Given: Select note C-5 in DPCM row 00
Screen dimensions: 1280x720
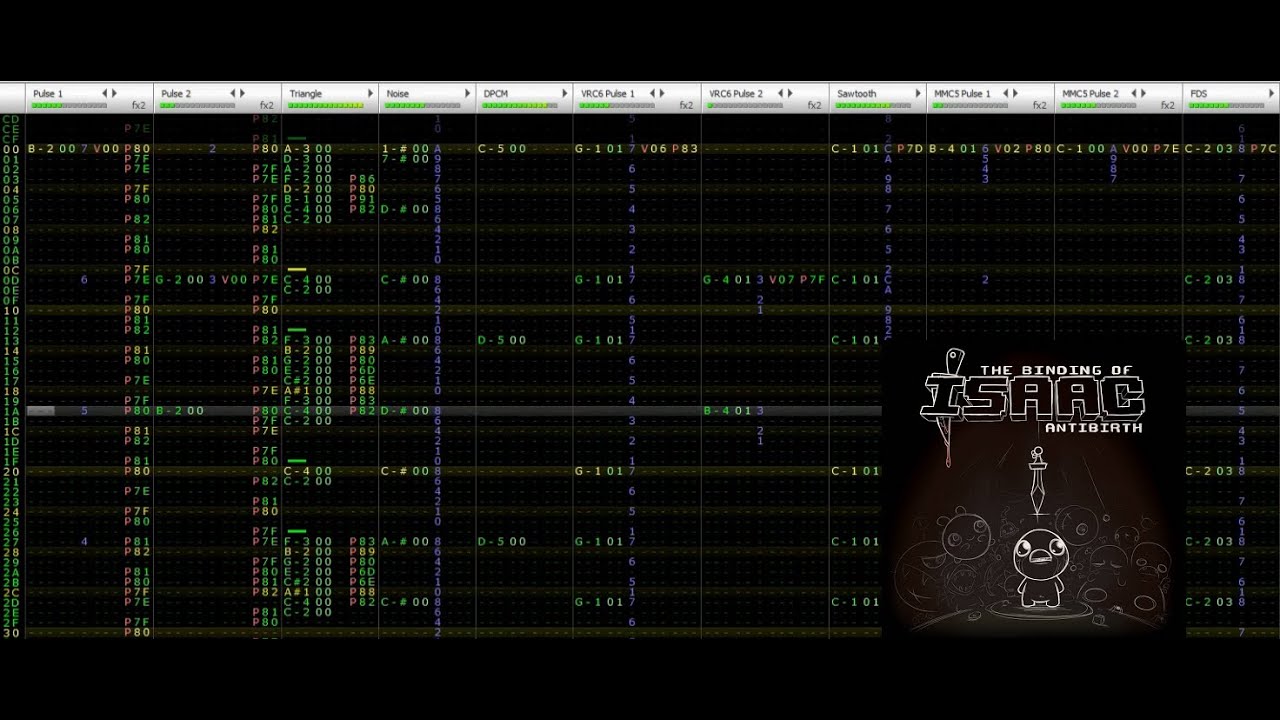Looking at the screenshot, I should 489,149.
